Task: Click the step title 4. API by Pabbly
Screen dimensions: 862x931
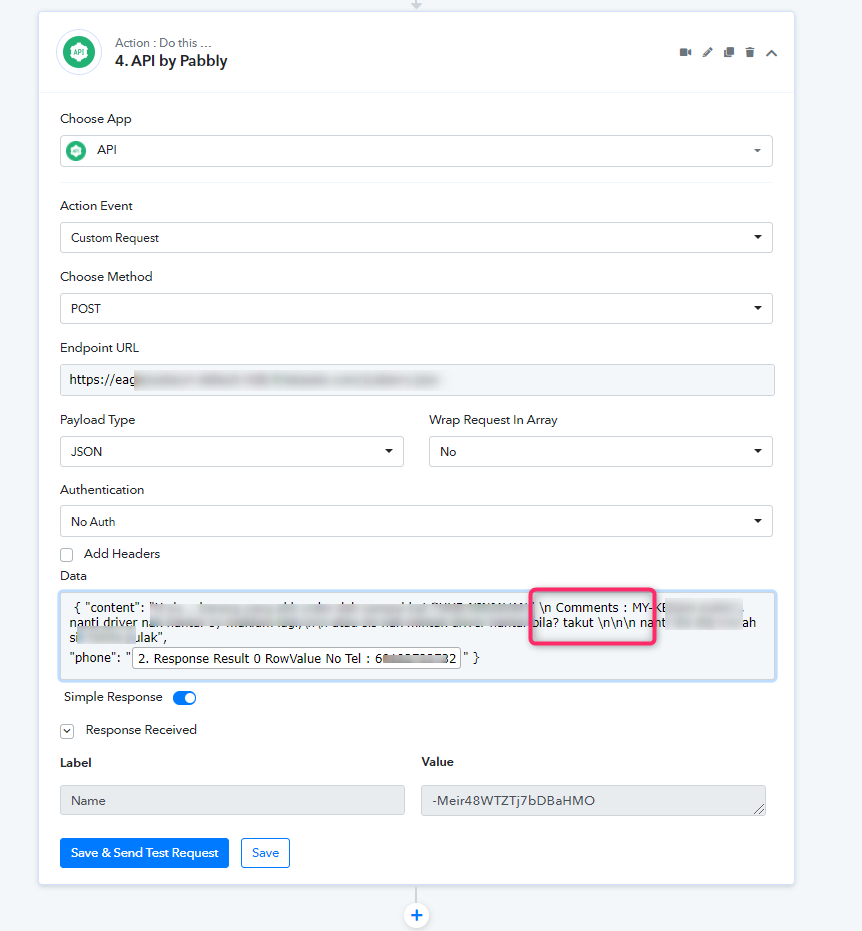Action: [x=171, y=61]
